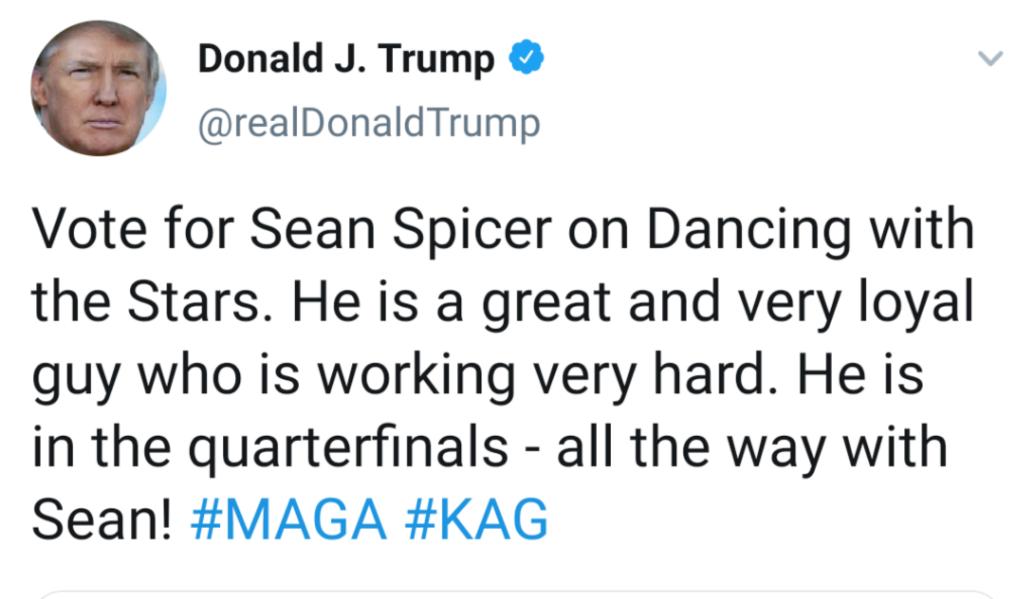Visit the @realDonaldTrump handle link
The width and height of the screenshot is (1024, 599).
tap(369, 123)
